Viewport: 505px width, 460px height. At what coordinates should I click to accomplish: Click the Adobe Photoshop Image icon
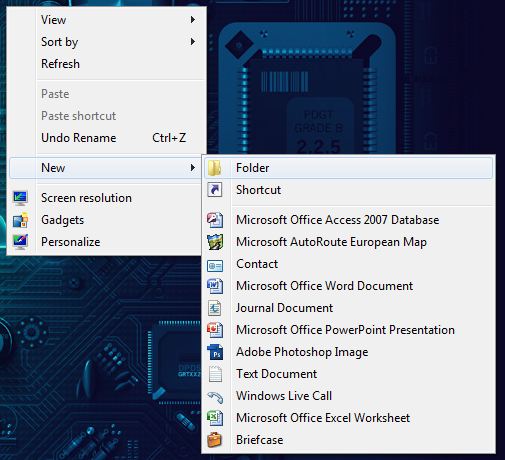215,352
